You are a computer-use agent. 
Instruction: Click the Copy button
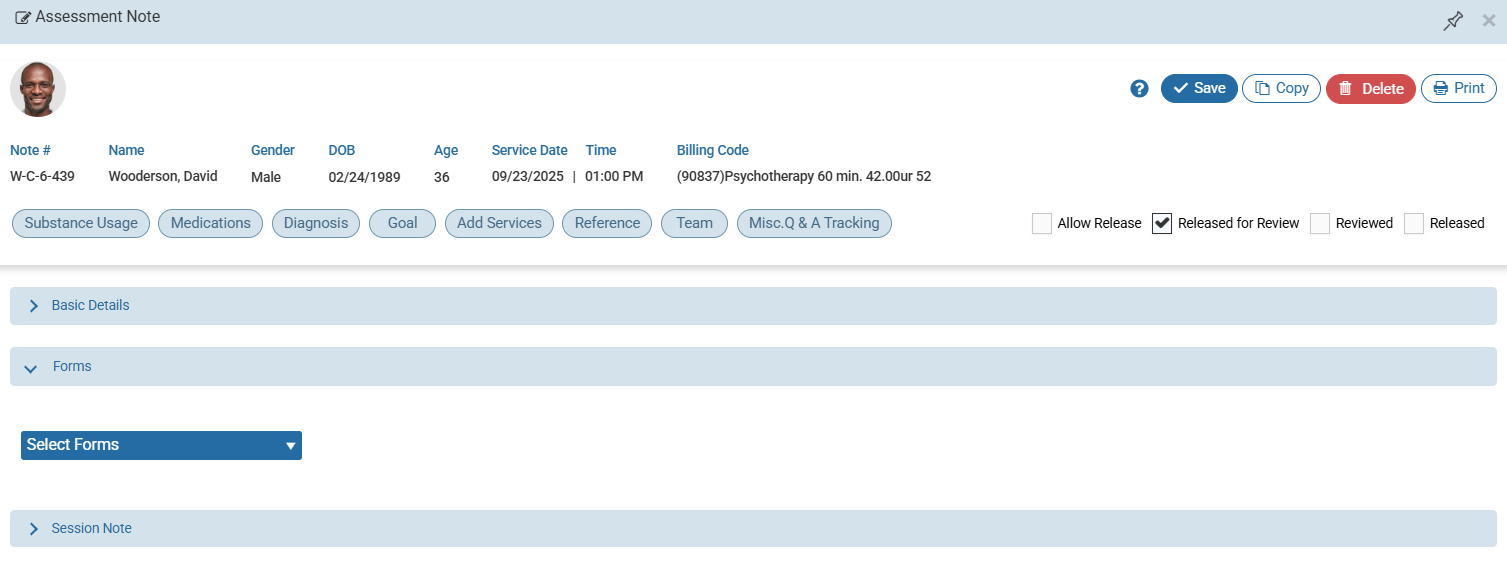pos(1281,88)
